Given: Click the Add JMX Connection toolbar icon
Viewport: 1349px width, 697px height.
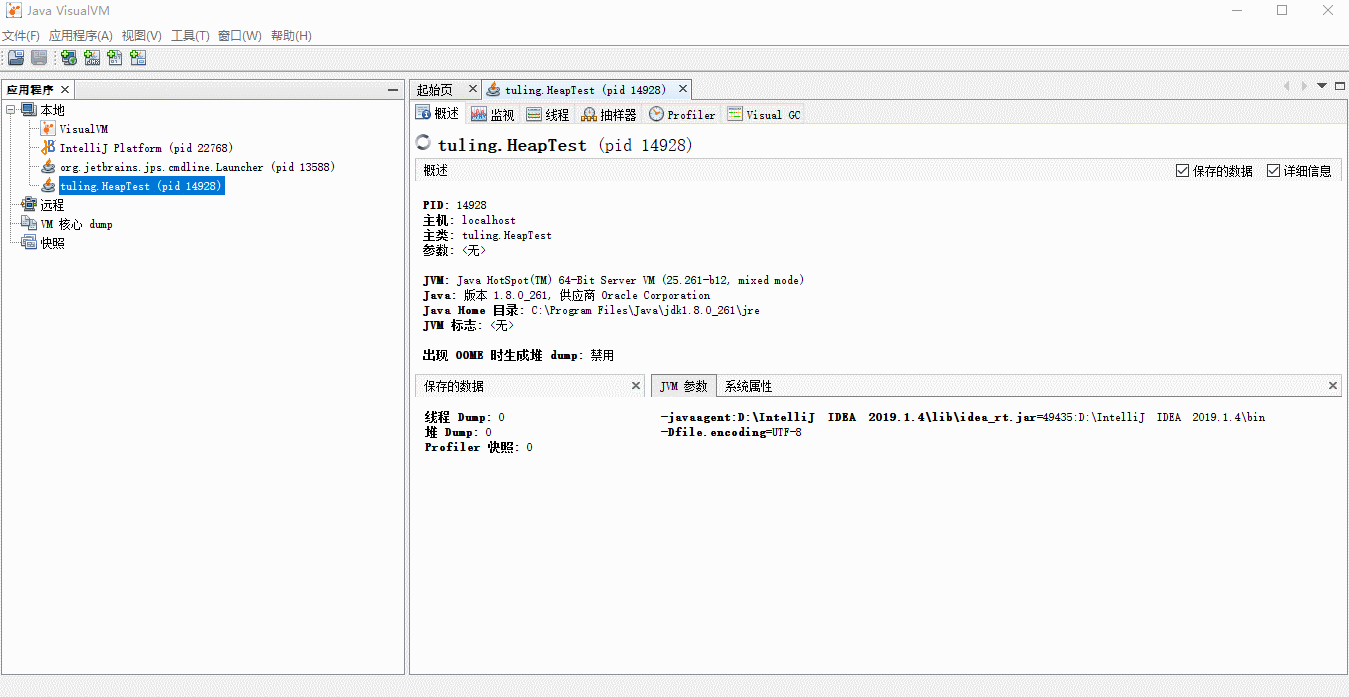Looking at the screenshot, I should tap(92, 58).
